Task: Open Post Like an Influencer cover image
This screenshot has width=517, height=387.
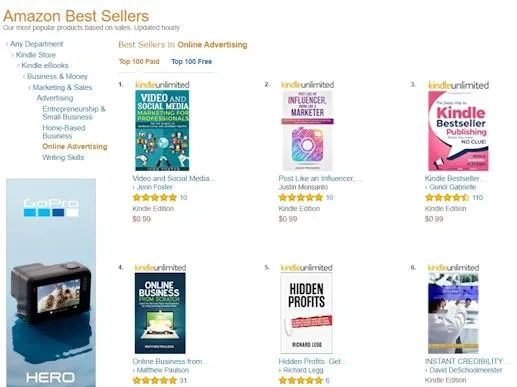Action: tap(307, 130)
